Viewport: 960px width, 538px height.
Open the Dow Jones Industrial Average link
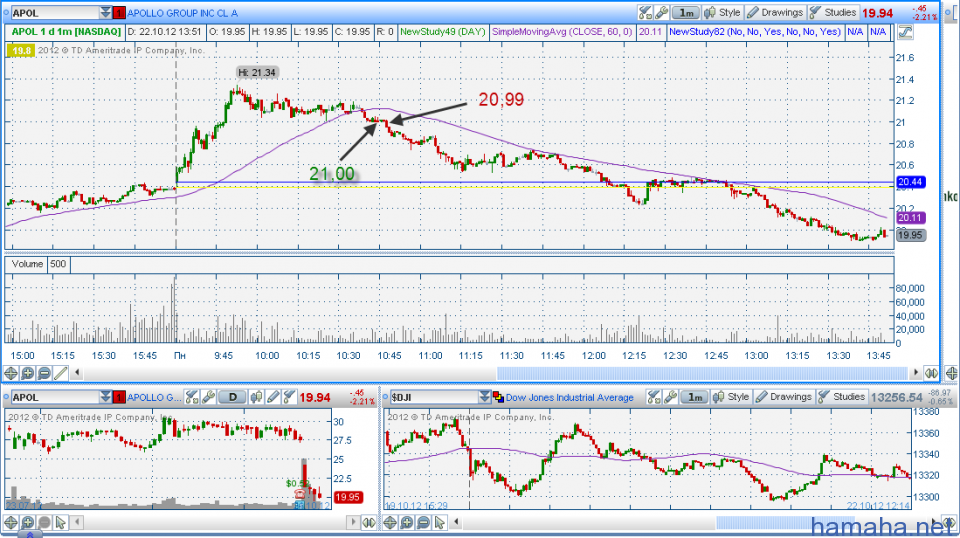569,398
